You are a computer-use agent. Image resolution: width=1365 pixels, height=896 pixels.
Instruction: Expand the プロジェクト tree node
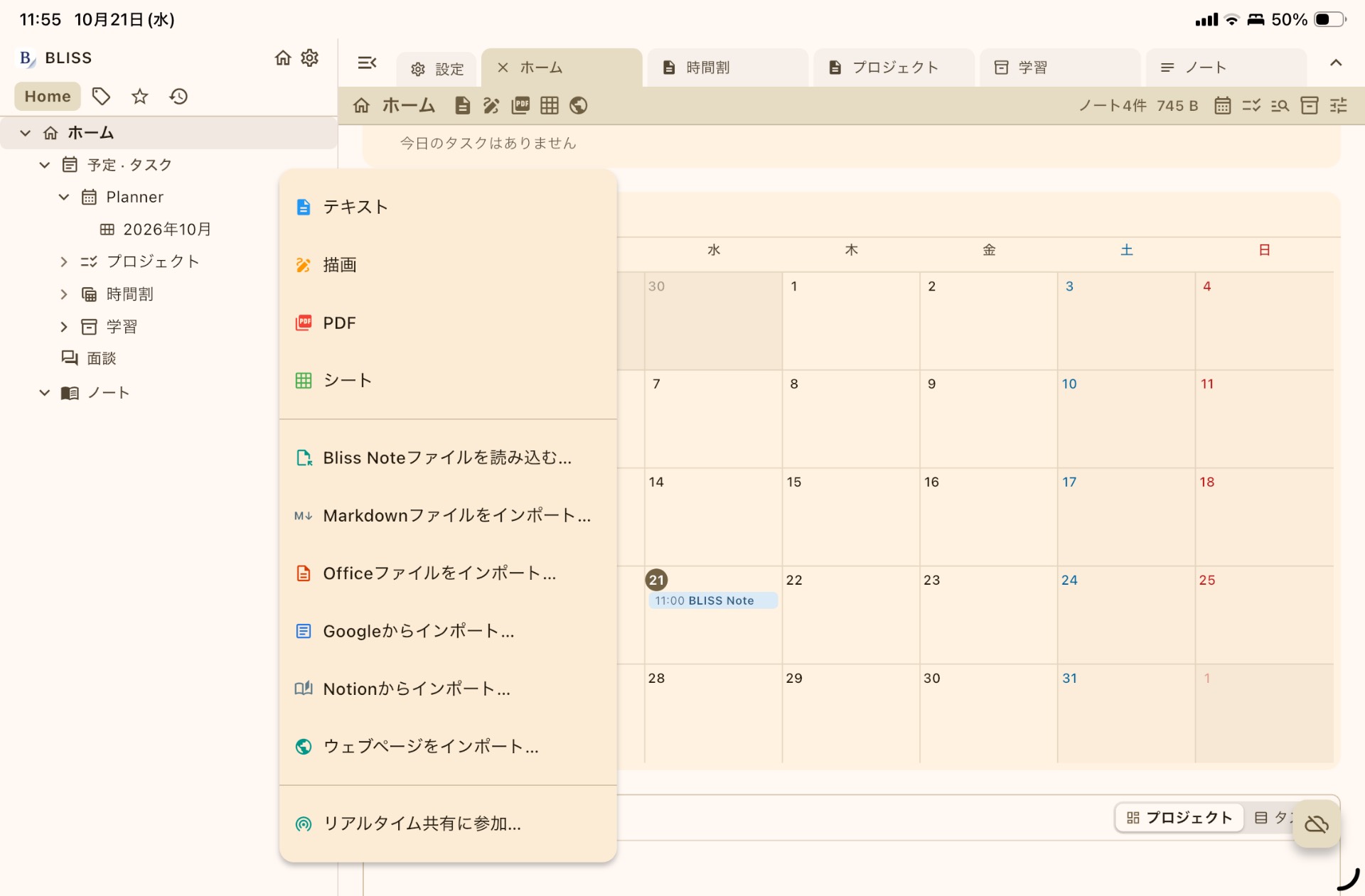(64, 261)
